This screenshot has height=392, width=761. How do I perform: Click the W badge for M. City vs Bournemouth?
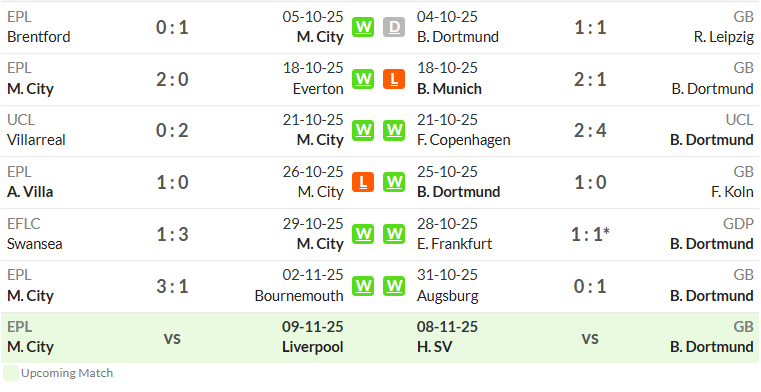click(x=363, y=286)
